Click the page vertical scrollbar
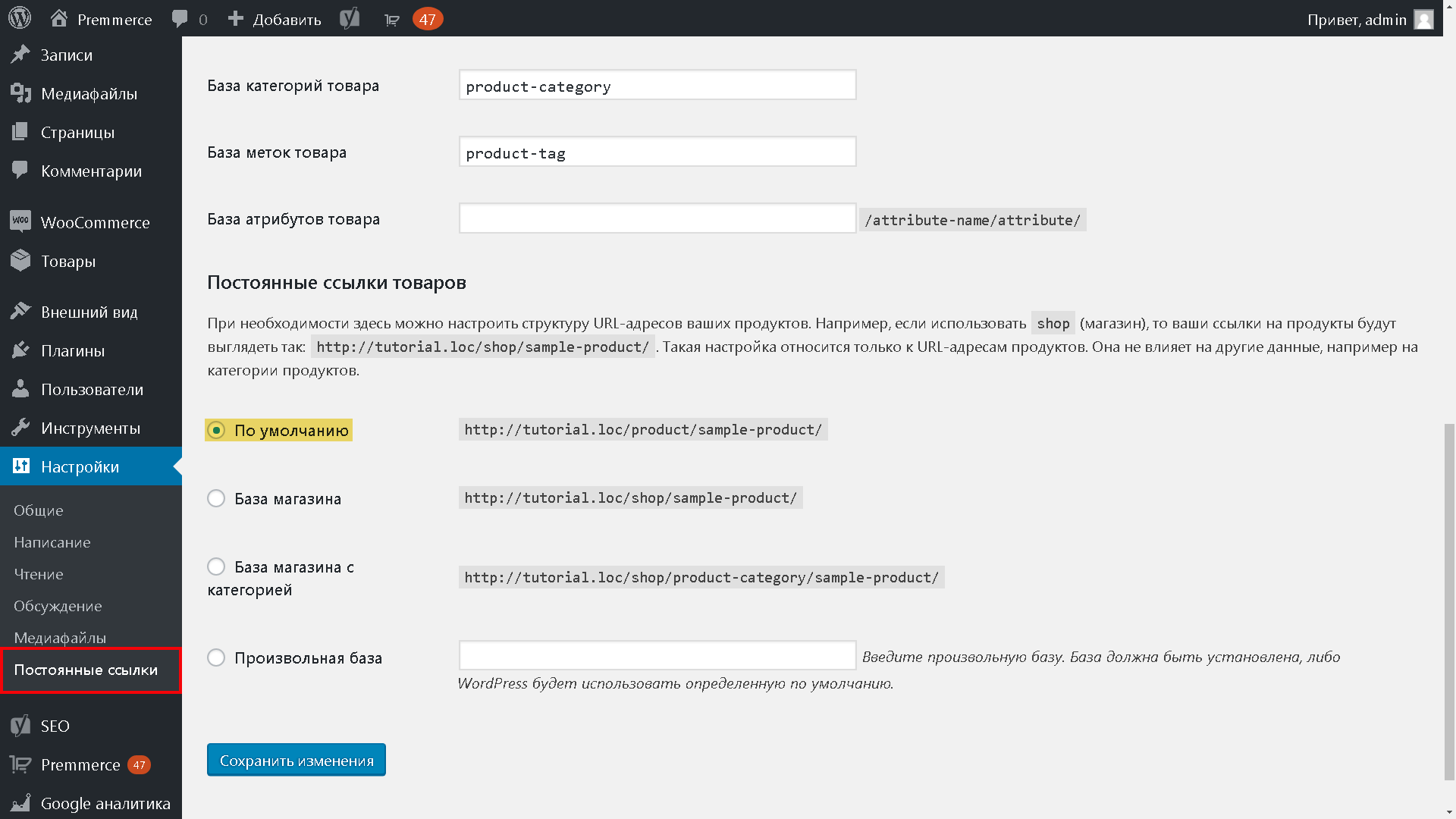This screenshot has width=1456, height=819. click(1449, 601)
